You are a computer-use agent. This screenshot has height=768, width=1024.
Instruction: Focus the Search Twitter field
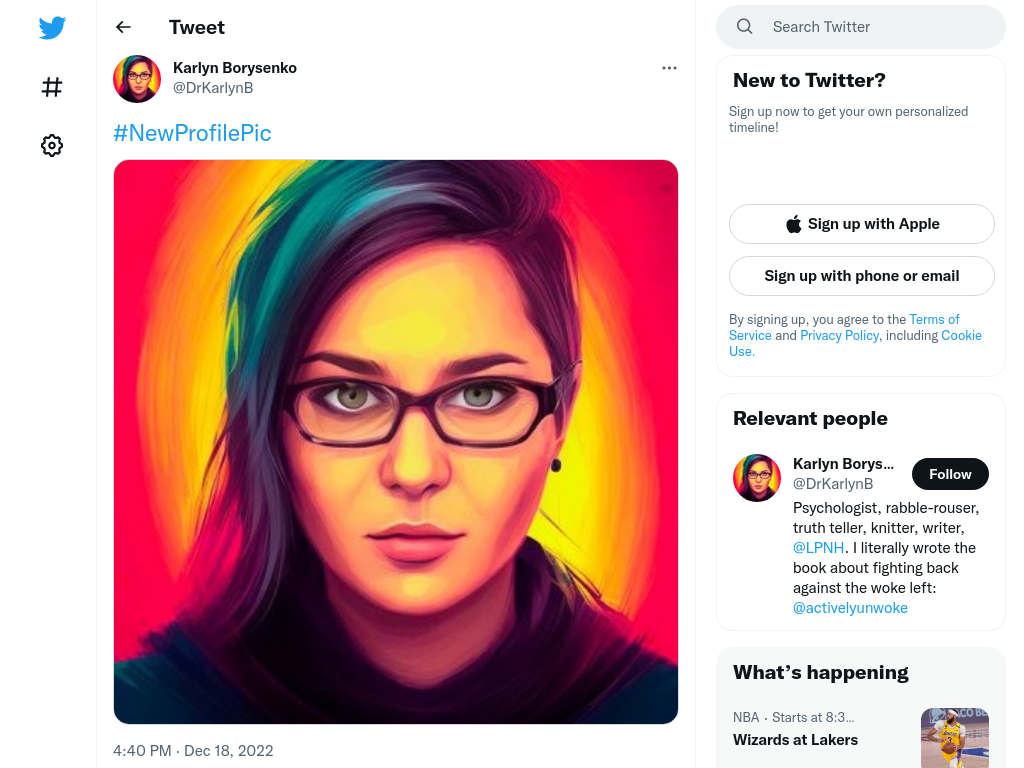click(861, 27)
